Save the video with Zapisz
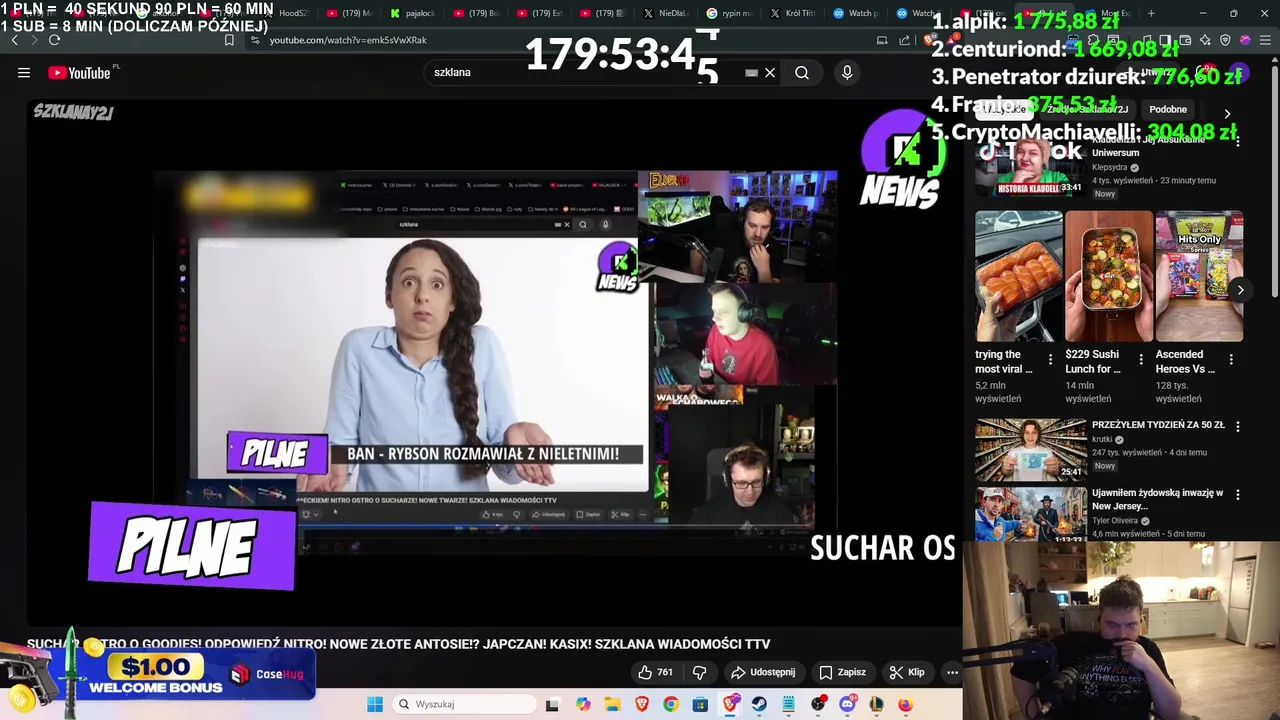 [x=842, y=672]
